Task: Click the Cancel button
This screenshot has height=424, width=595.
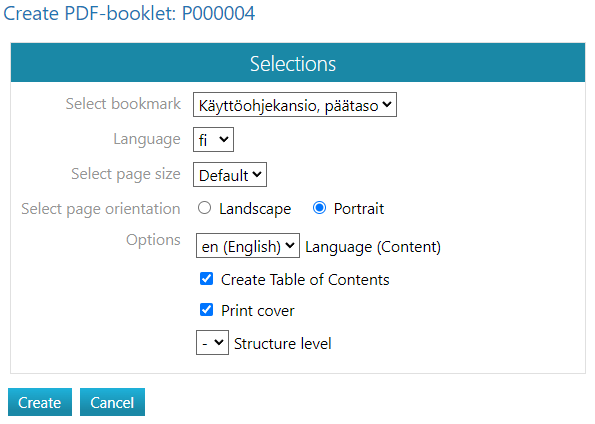Action: [112, 402]
